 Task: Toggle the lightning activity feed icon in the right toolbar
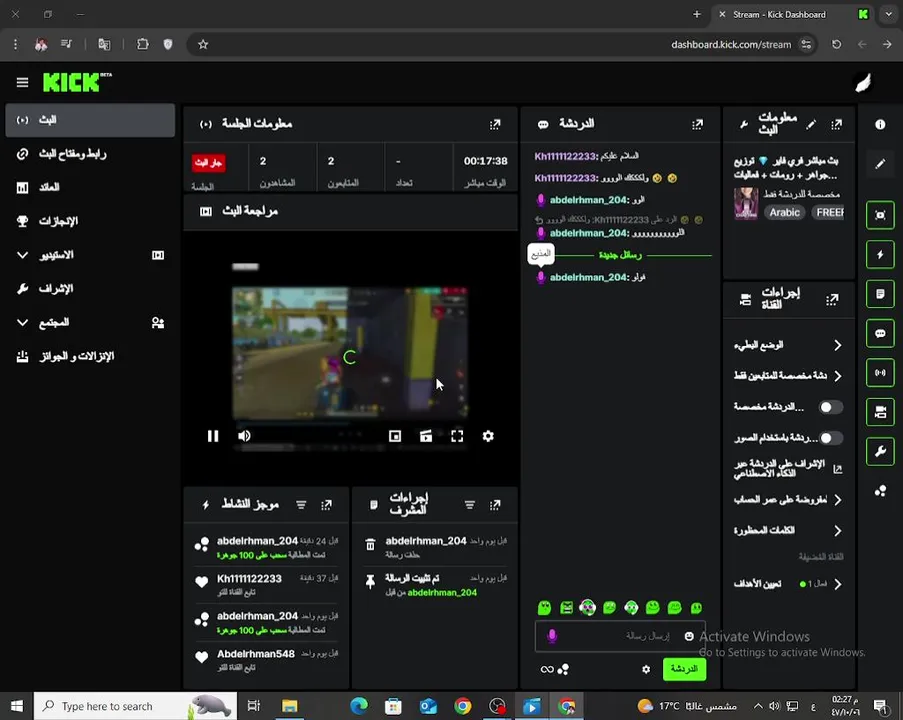[x=880, y=254]
